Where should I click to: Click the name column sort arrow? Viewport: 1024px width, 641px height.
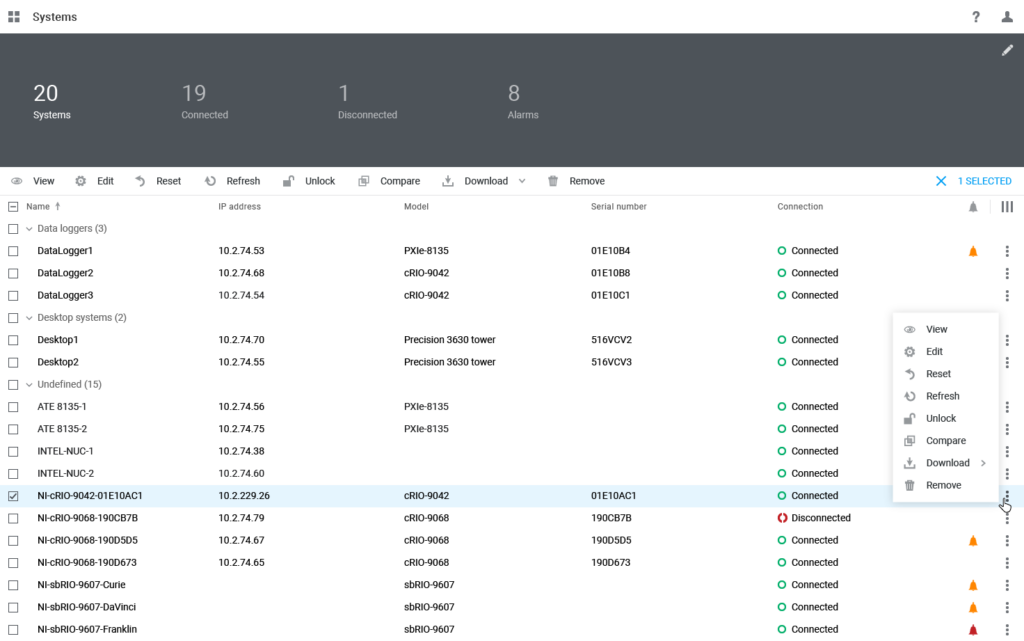(57, 206)
